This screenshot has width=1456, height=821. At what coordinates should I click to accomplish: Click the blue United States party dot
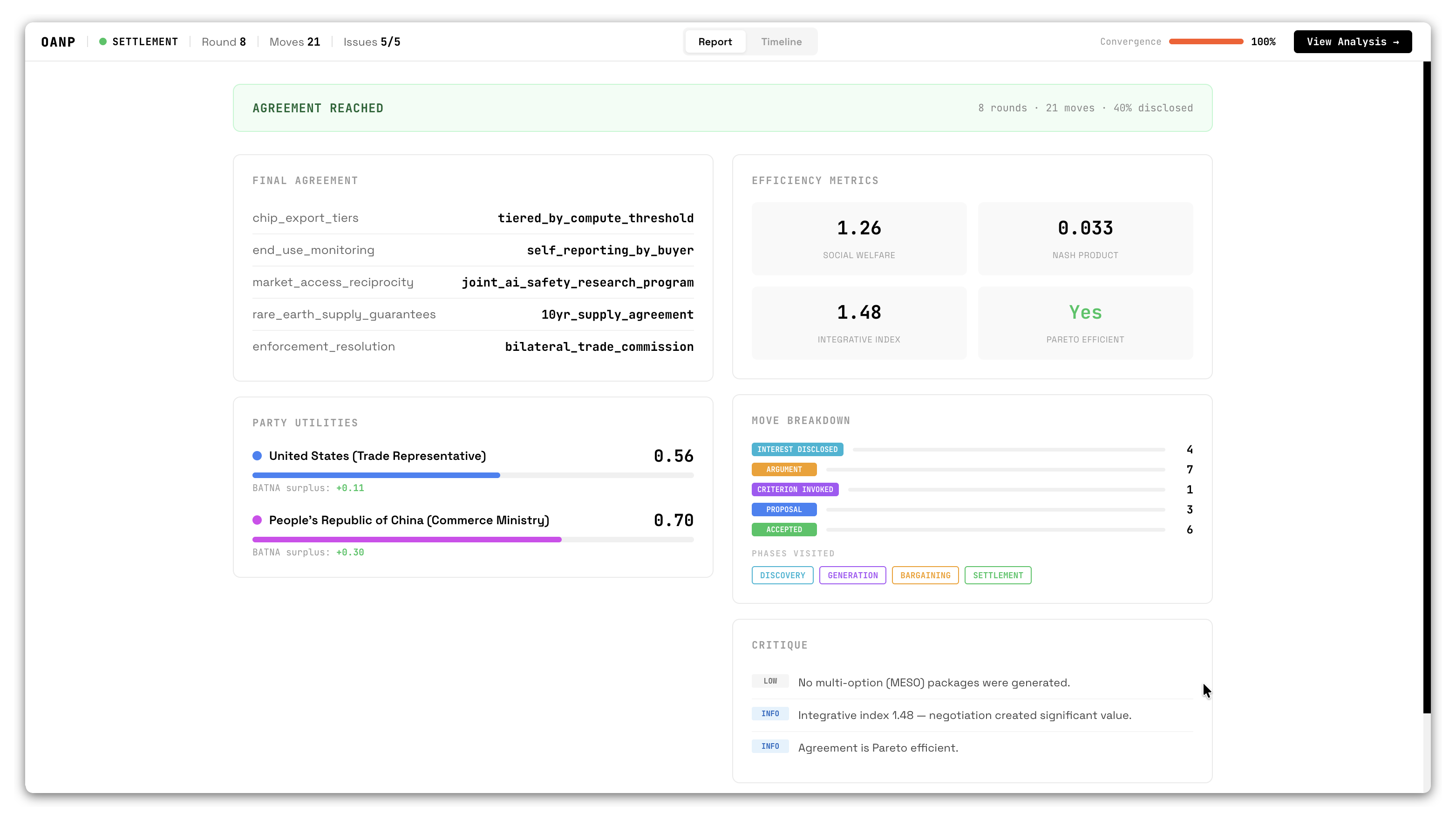[257, 456]
